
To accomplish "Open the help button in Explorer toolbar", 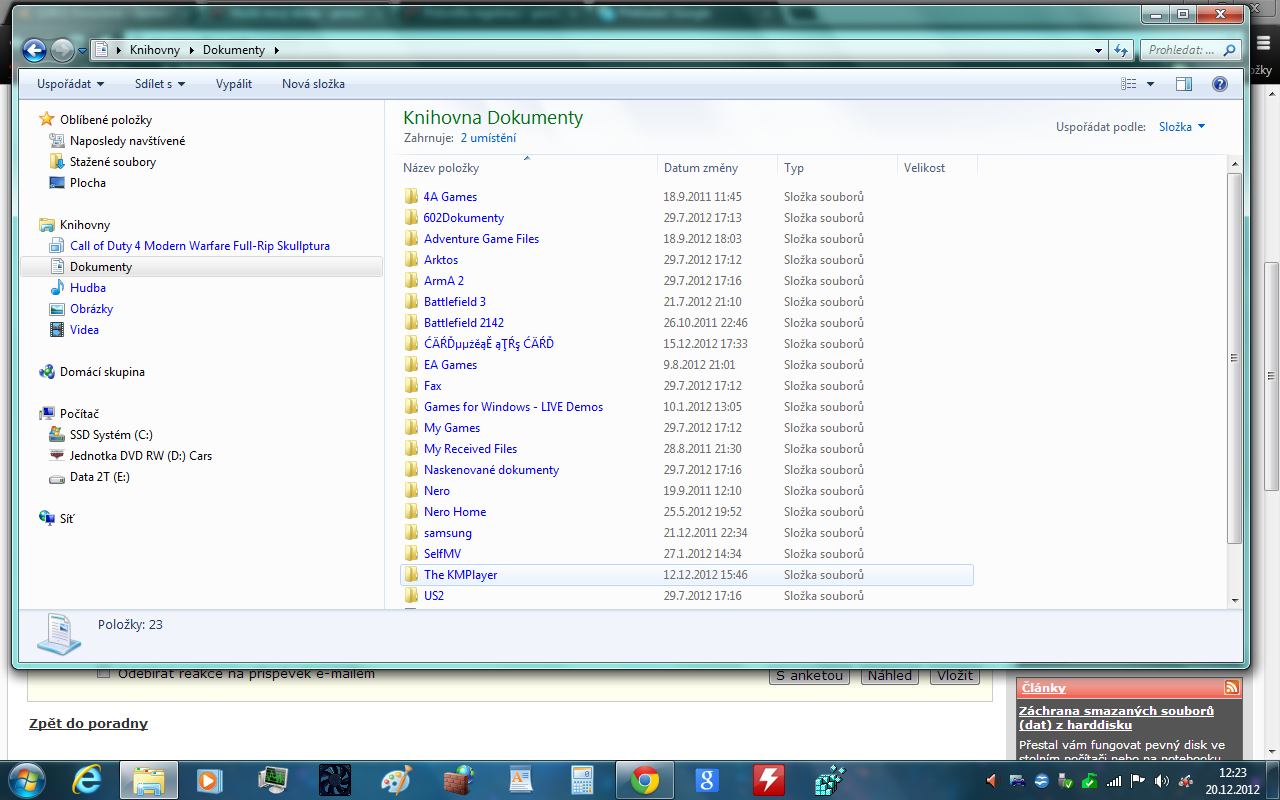I will coord(1219,84).
